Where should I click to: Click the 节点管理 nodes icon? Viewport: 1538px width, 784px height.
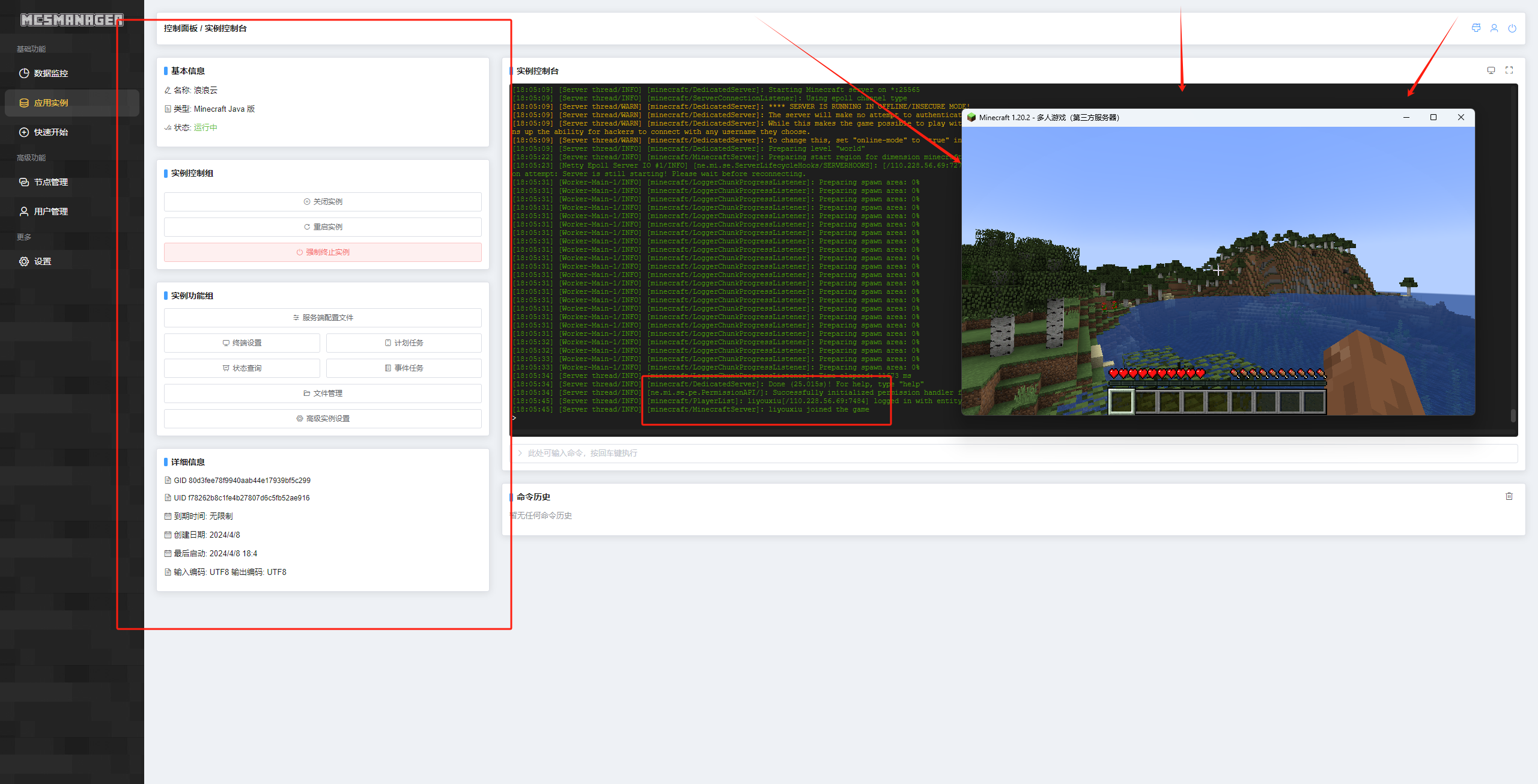[x=24, y=182]
